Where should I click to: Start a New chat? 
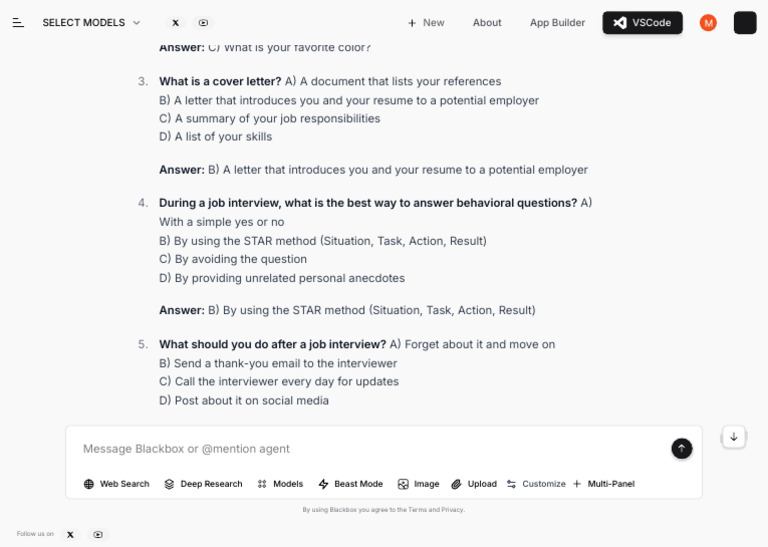(x=425, y=23)
